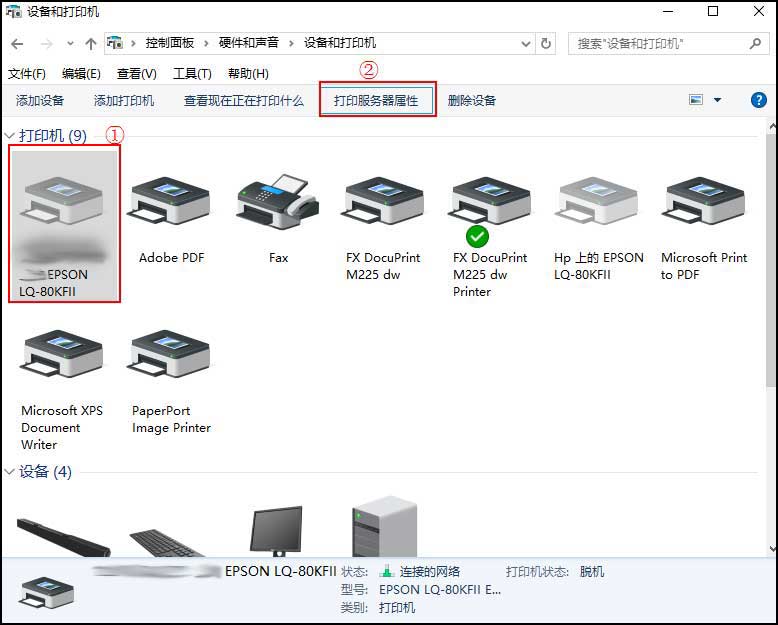Collapse the 打印机 (9) group

click(x=9, y=135)
